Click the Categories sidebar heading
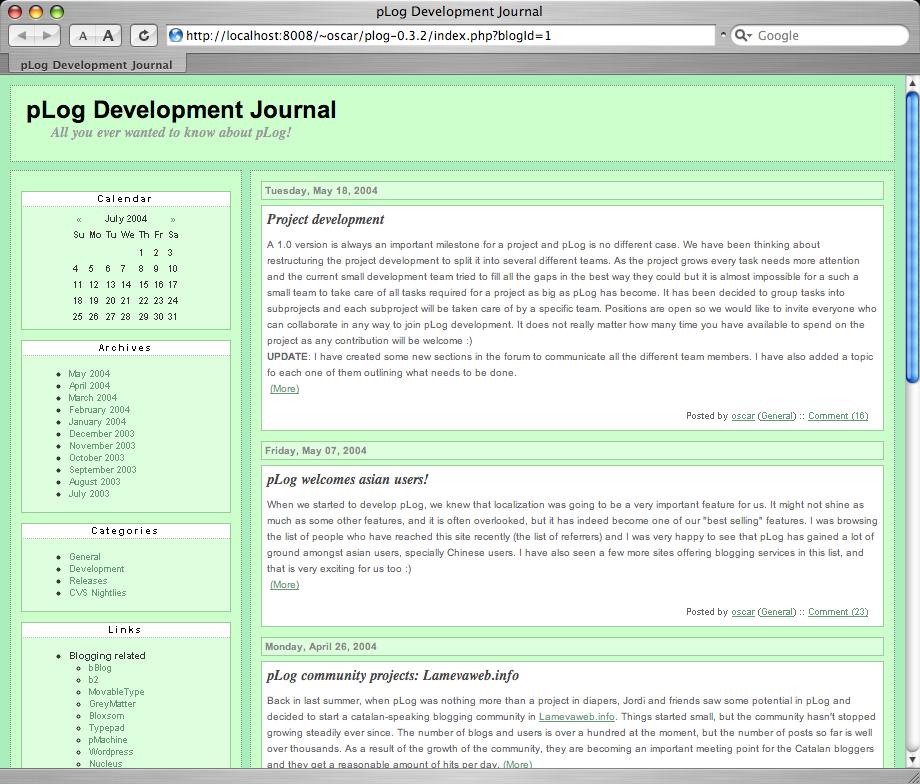The height and width of the screenshot is (784, 920). pyautogui.click(x=125, y=531)
